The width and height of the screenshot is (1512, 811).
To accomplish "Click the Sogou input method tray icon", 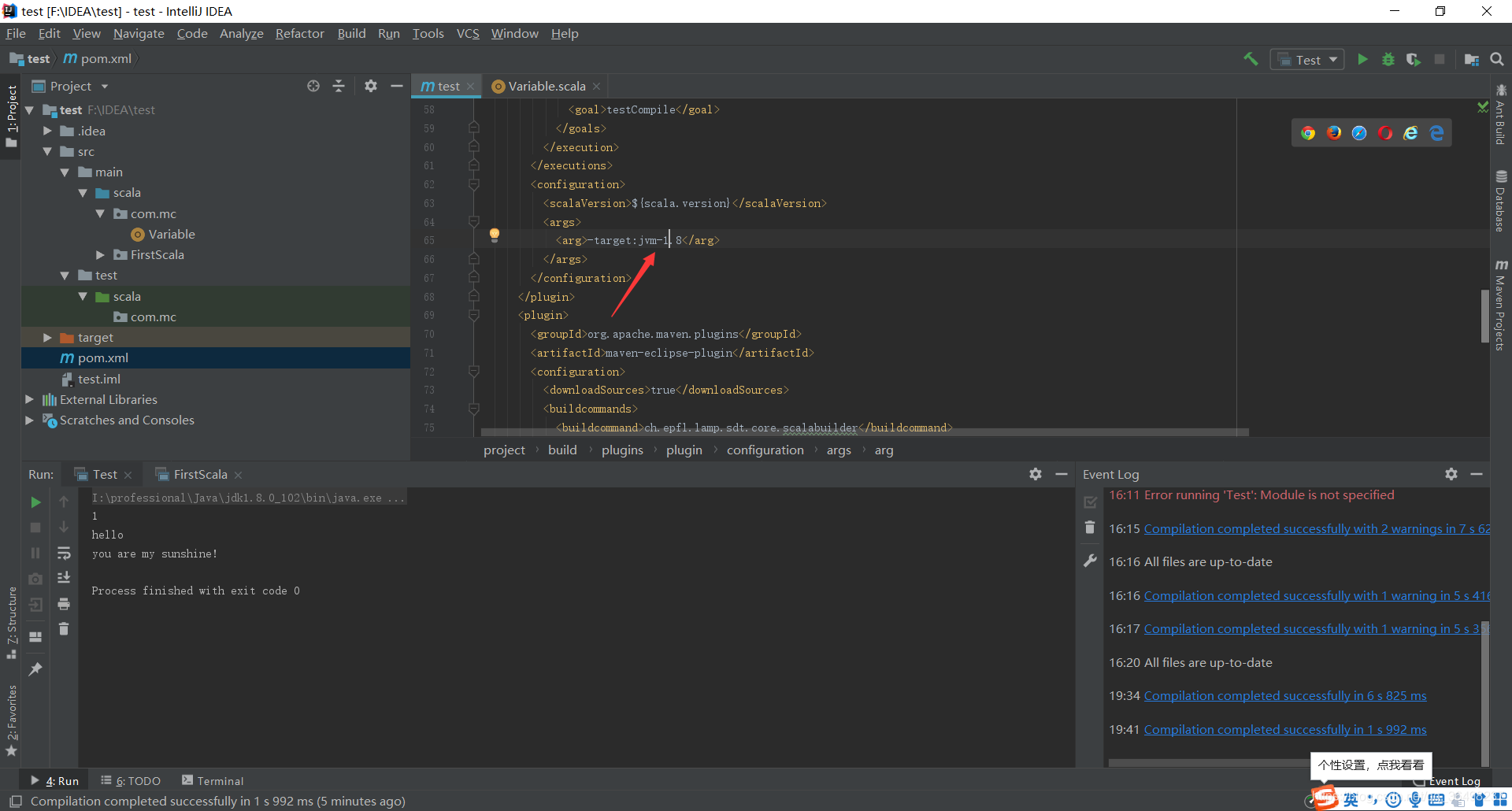I will (1325, 798).
